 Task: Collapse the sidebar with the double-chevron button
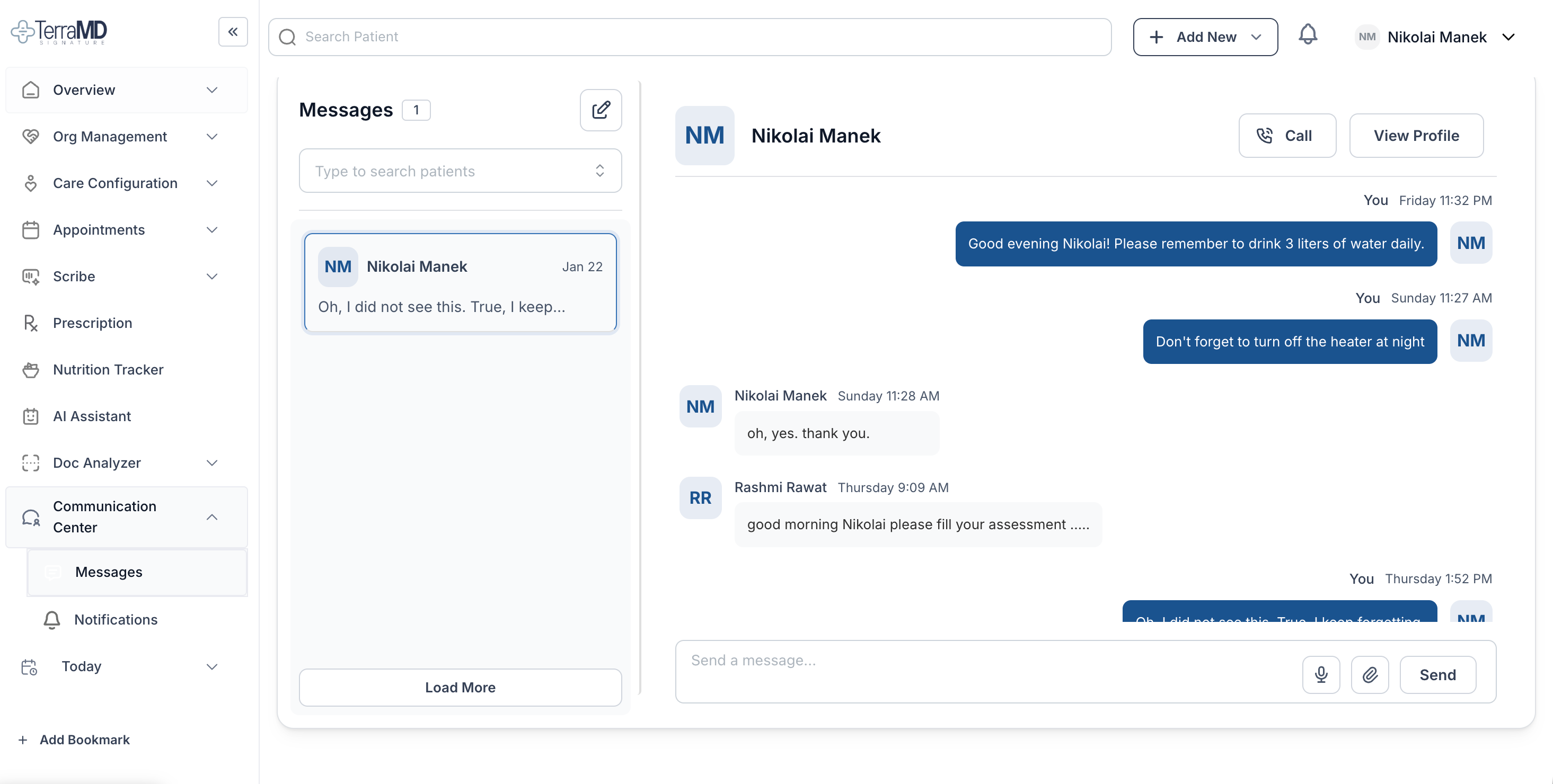[233, 31]
